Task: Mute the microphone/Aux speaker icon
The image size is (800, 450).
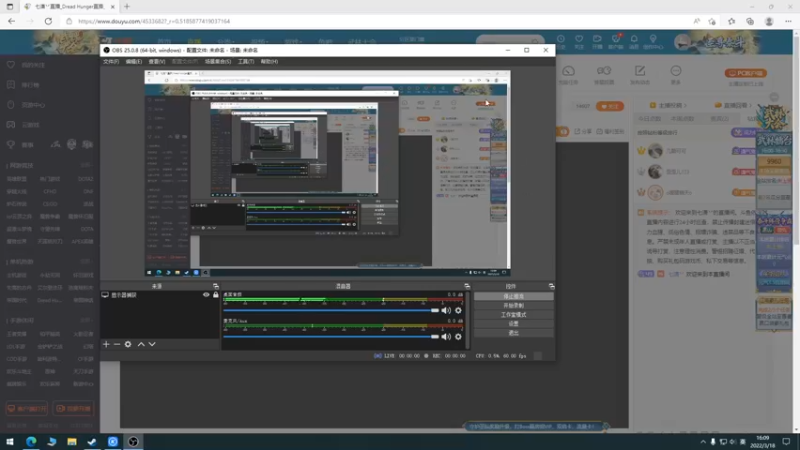Action: 446,337
